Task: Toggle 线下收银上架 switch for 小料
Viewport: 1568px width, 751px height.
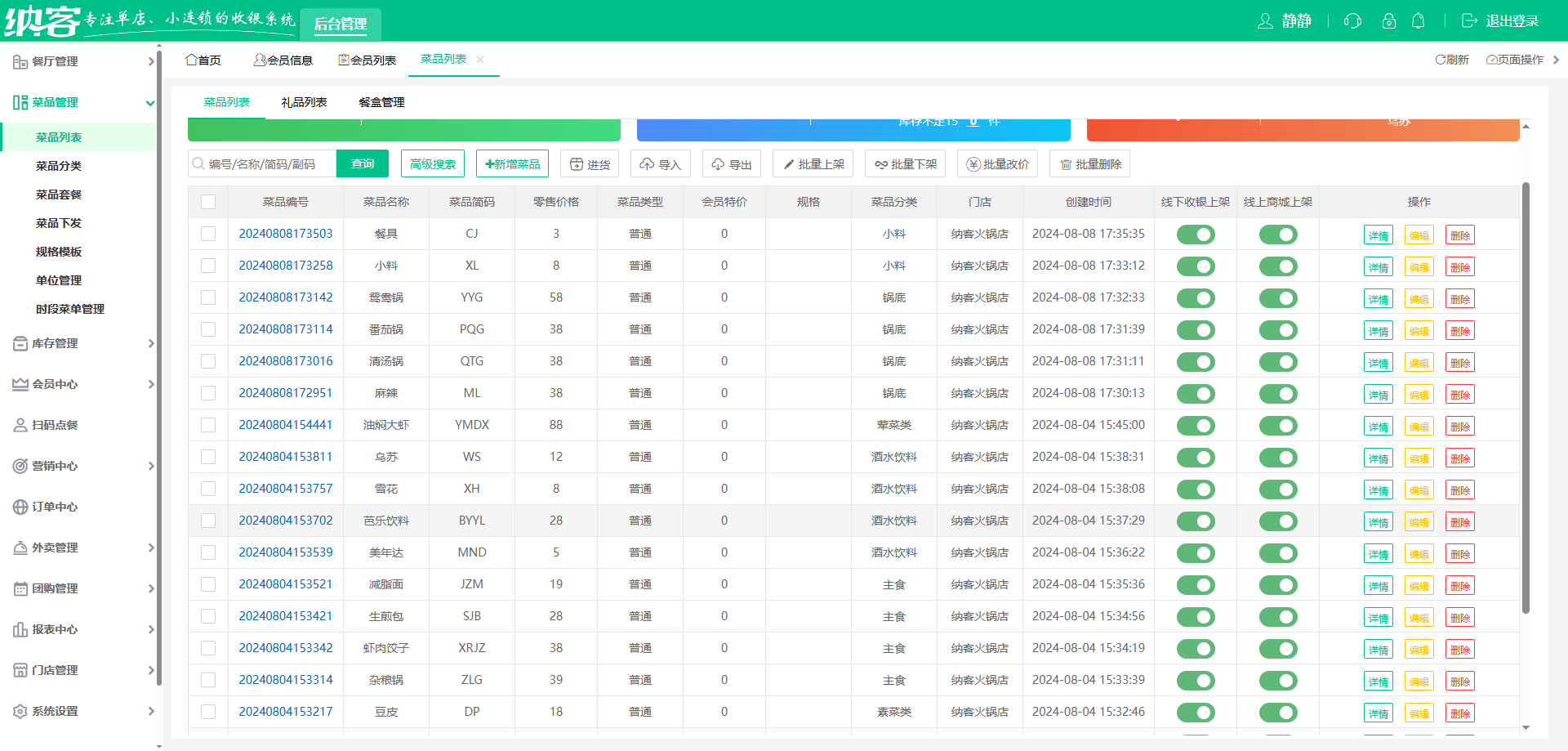Action: pyautogui.click(x=1196, y=266)
